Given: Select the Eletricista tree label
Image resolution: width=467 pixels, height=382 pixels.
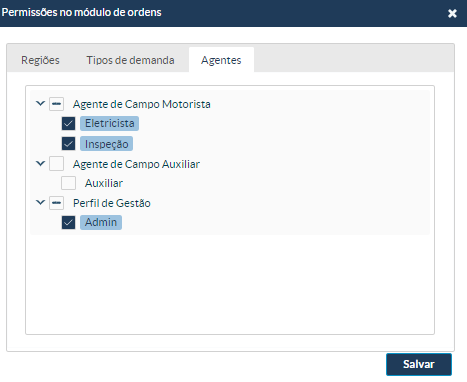Looking at the screenshot, I should point(109,123).
